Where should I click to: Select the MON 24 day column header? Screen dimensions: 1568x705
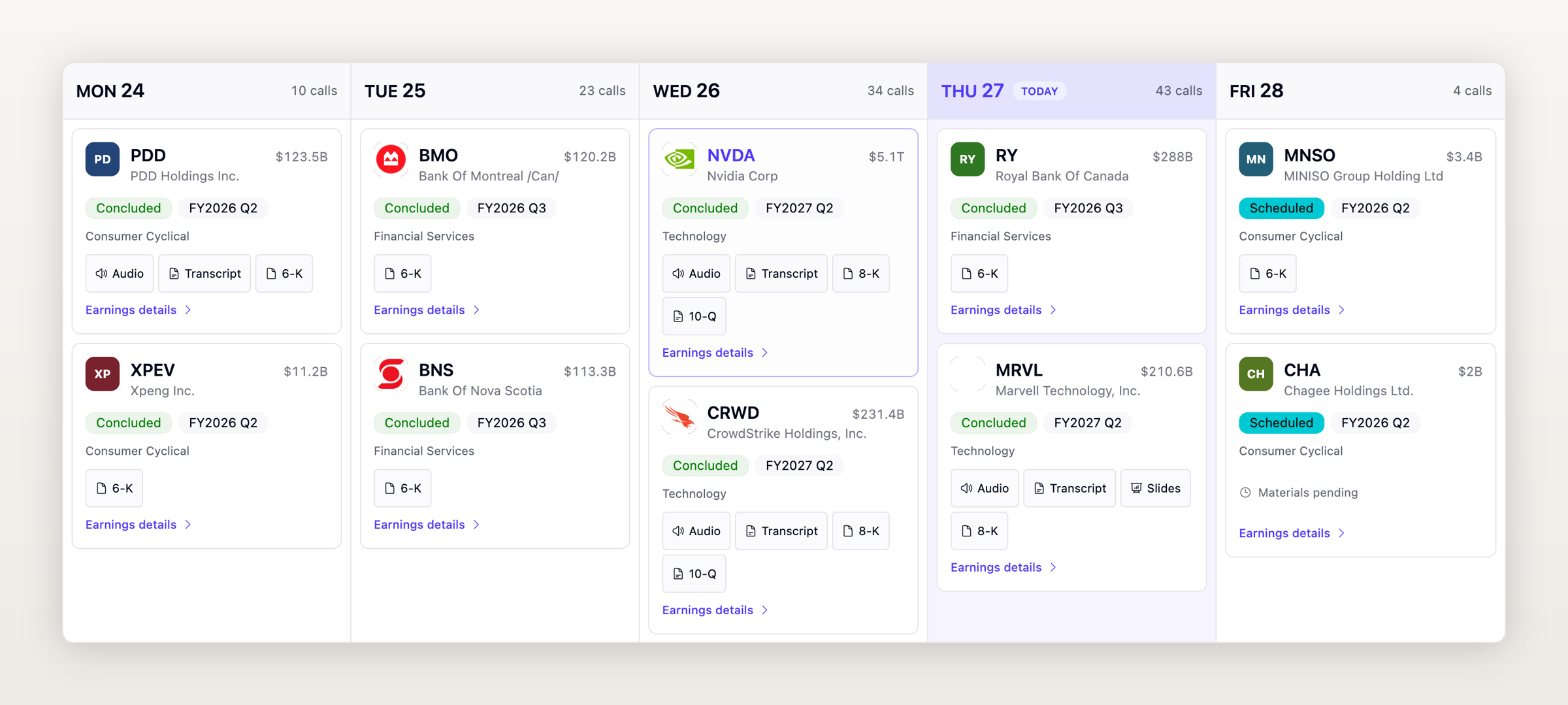[x=206, y=91]
